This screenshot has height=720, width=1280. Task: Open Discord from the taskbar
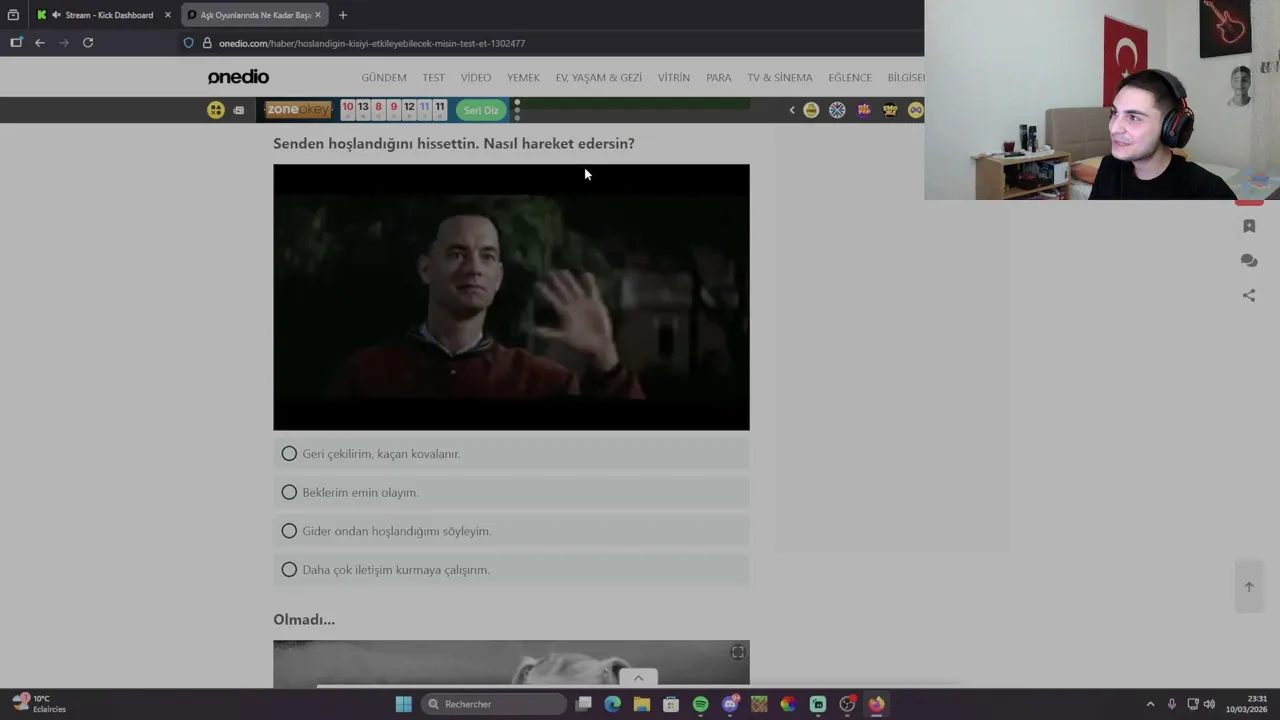pyautogui.click(x=730, y=704)
